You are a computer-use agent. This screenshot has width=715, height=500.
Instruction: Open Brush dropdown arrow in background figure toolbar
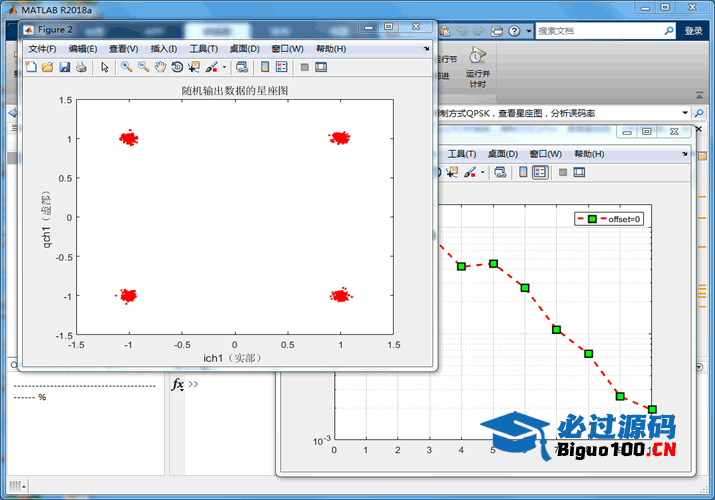(x=482, y=172)
